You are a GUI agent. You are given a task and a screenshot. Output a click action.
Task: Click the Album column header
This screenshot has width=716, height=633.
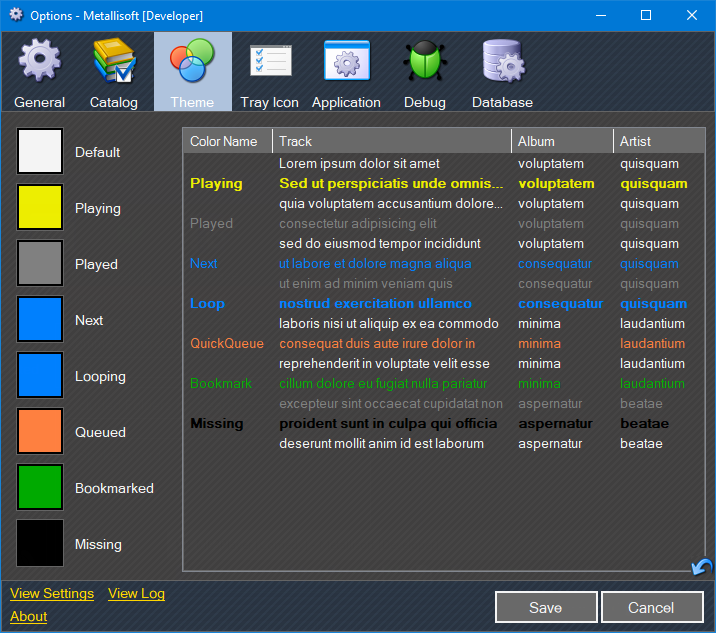(x=561, y=141)
